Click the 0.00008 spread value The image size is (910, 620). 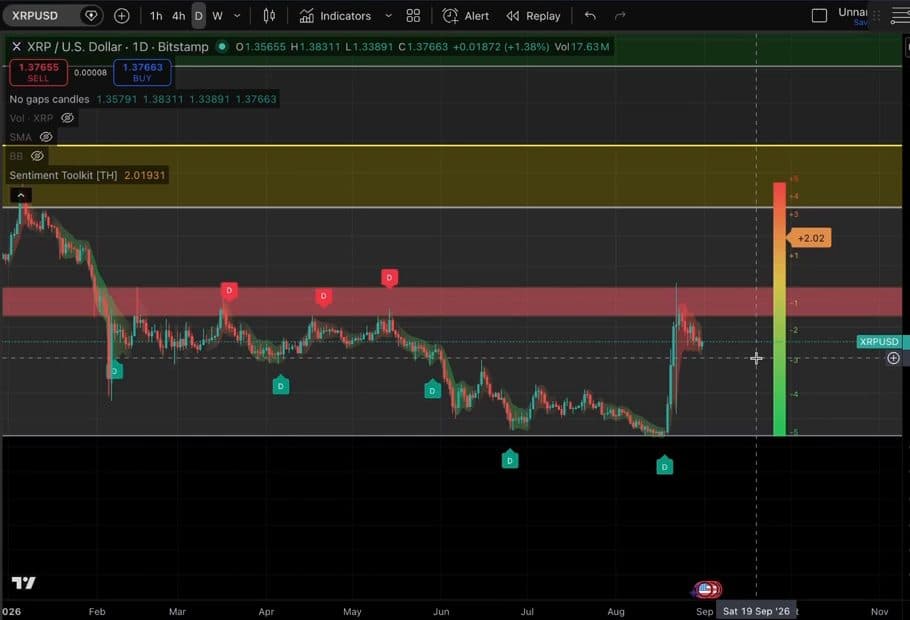pos(91,73)
